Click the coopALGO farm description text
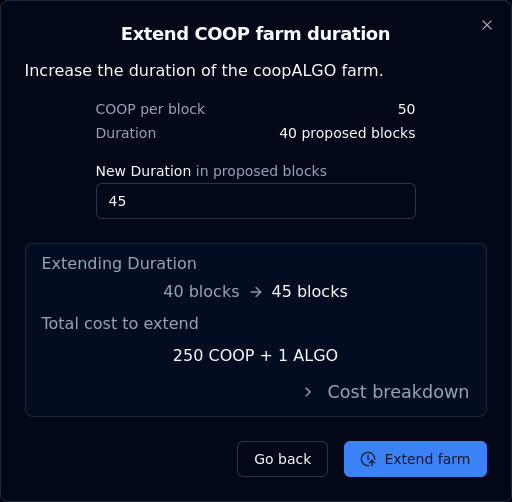The height and width of the screenshot is (502, 512). tap(204, 71)
